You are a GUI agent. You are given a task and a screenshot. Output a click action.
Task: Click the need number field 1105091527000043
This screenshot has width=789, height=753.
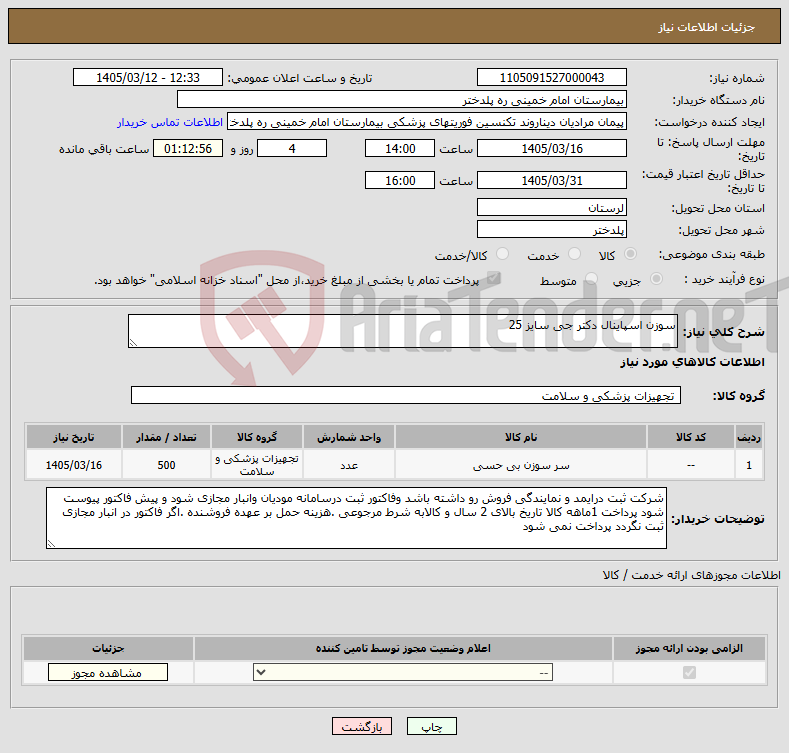tap(551, 78)
